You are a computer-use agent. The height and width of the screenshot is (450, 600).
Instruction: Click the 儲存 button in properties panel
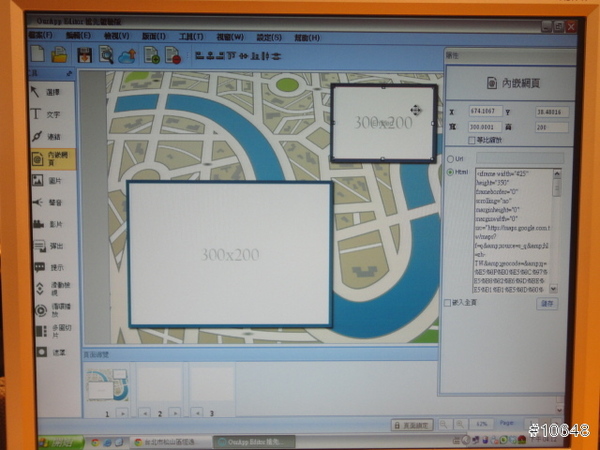click(547, 304)
